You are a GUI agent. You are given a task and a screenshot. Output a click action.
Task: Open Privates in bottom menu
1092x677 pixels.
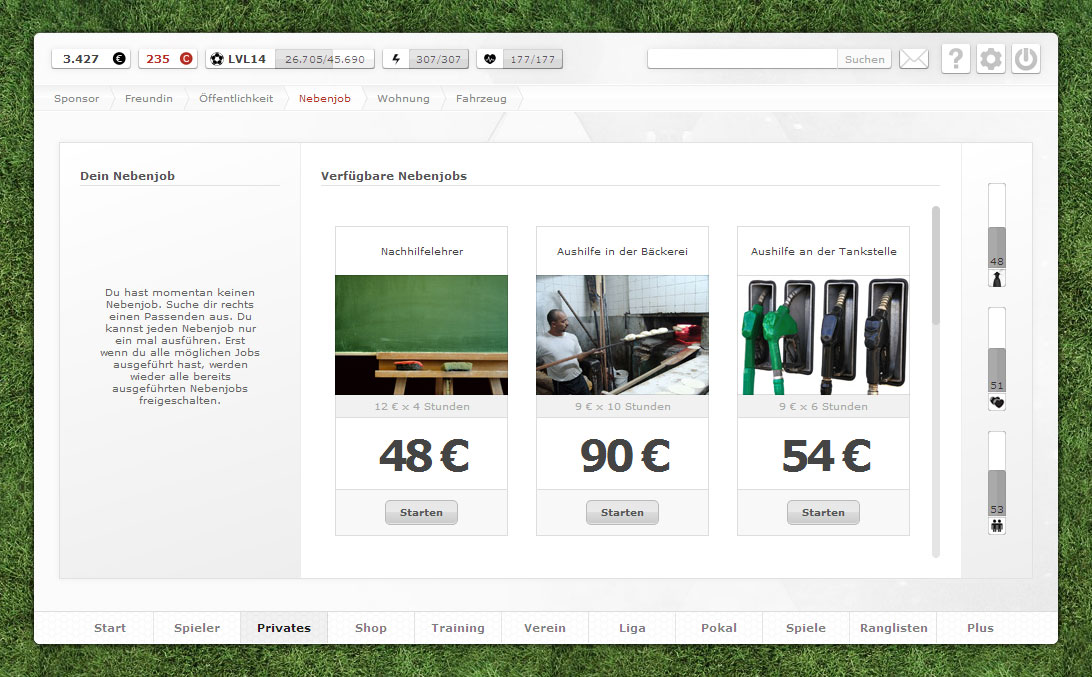point(284,628)
